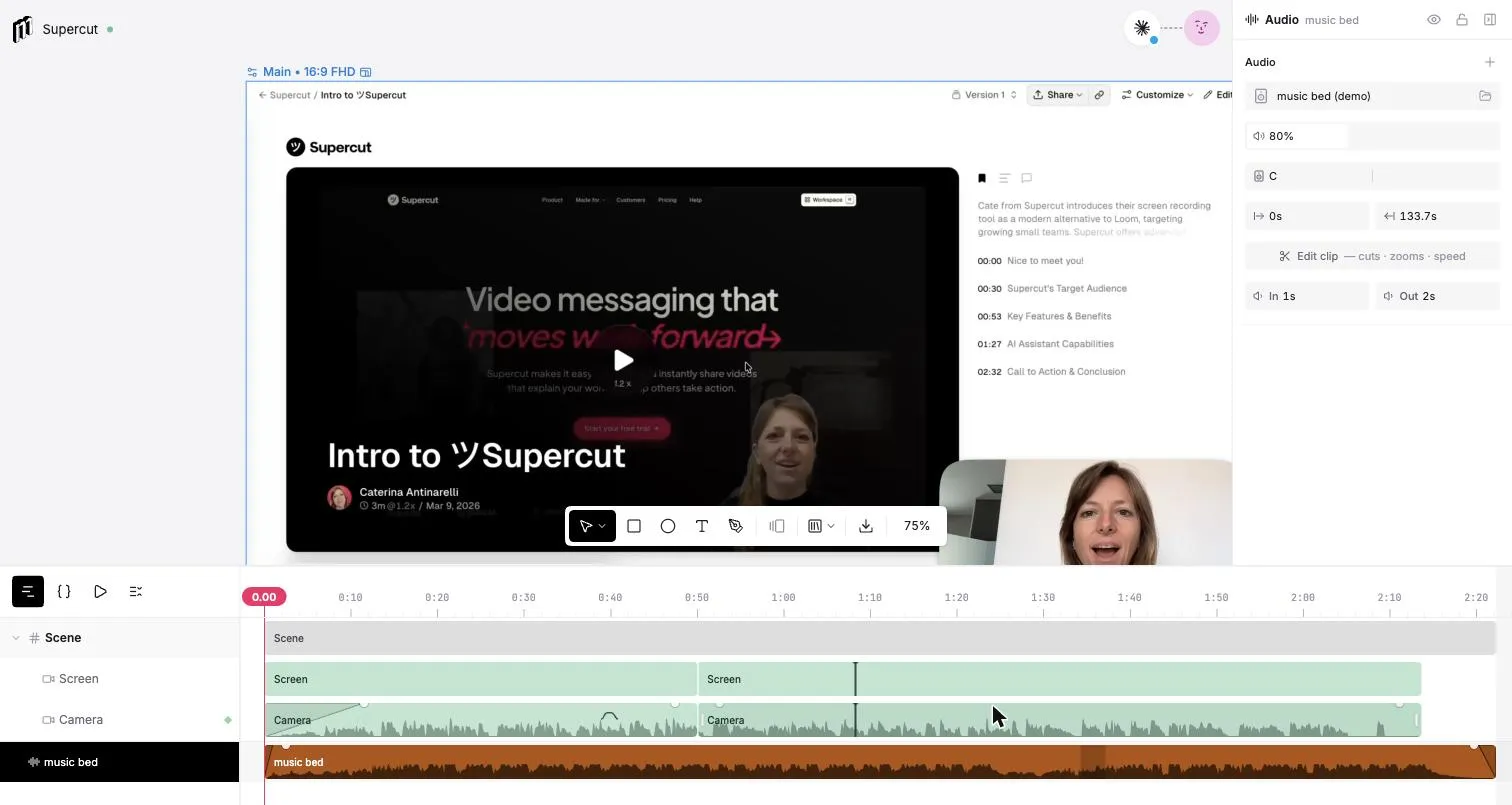Open the pink face user avatar
This screenshot has height=805, width=1512.
tap(1202, 28)
